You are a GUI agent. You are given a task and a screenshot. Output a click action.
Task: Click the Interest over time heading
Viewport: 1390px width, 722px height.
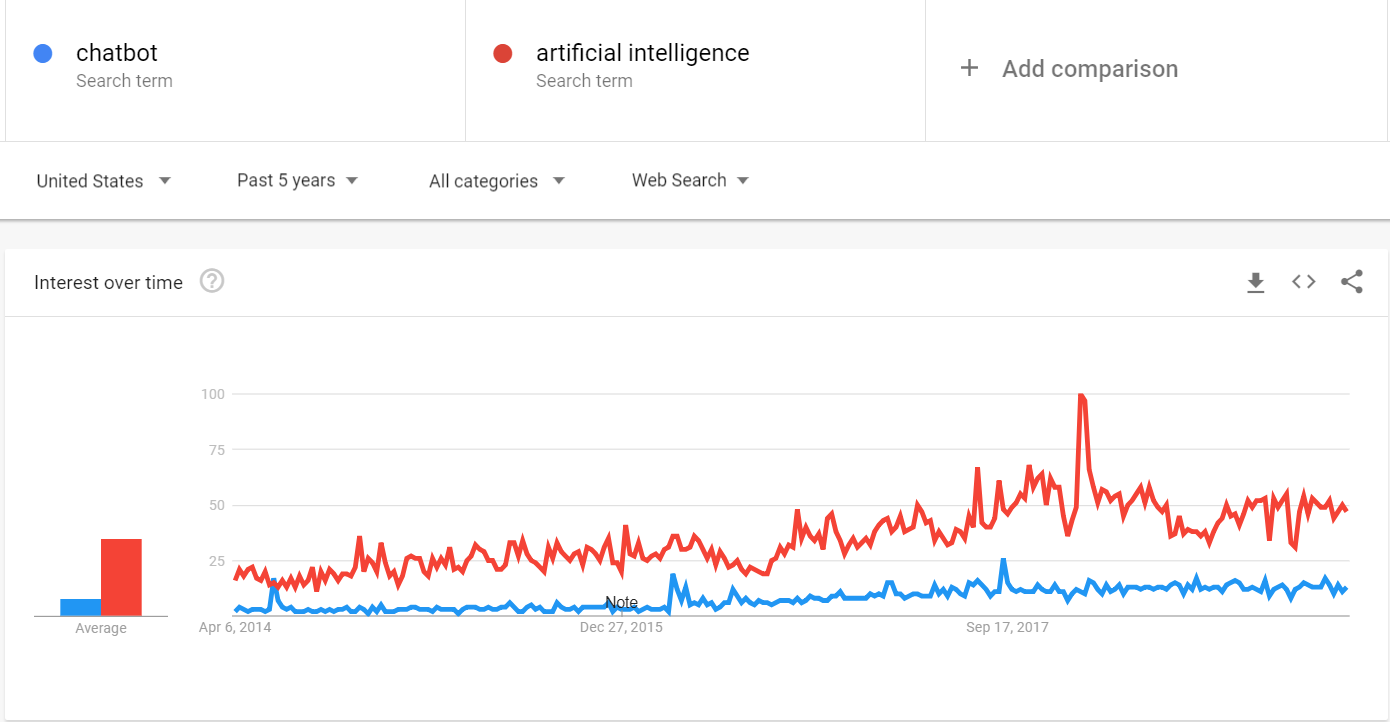coord(108,283)
